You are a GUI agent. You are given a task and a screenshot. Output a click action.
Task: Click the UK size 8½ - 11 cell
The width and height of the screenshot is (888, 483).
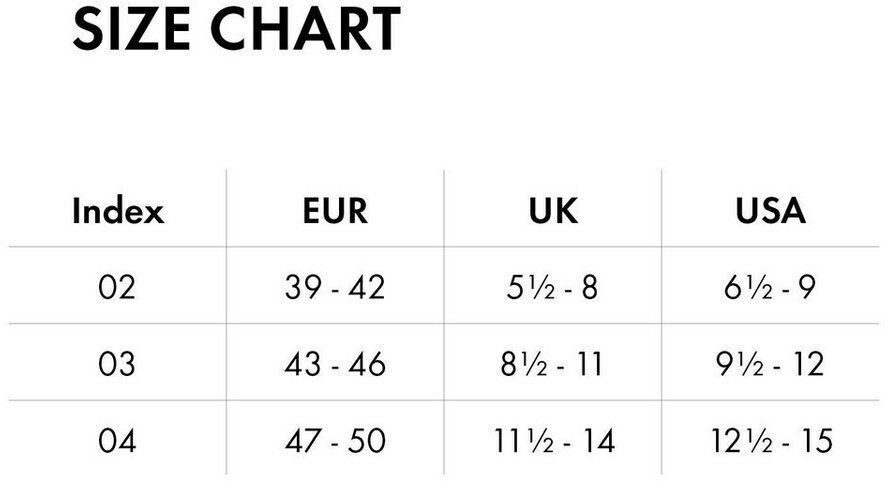[553, 364]
